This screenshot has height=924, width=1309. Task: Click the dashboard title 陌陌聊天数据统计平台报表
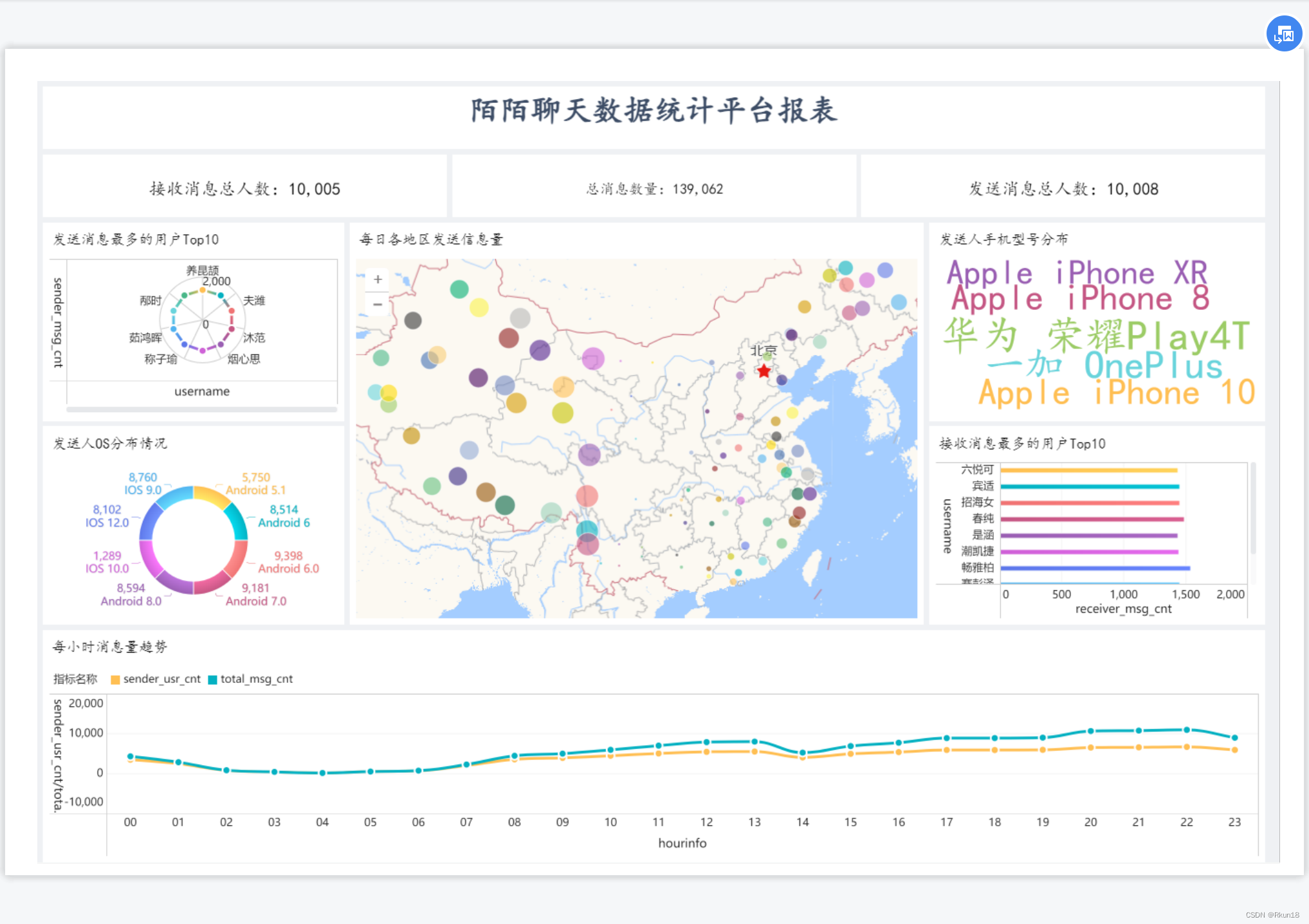[x=654, y=111]
